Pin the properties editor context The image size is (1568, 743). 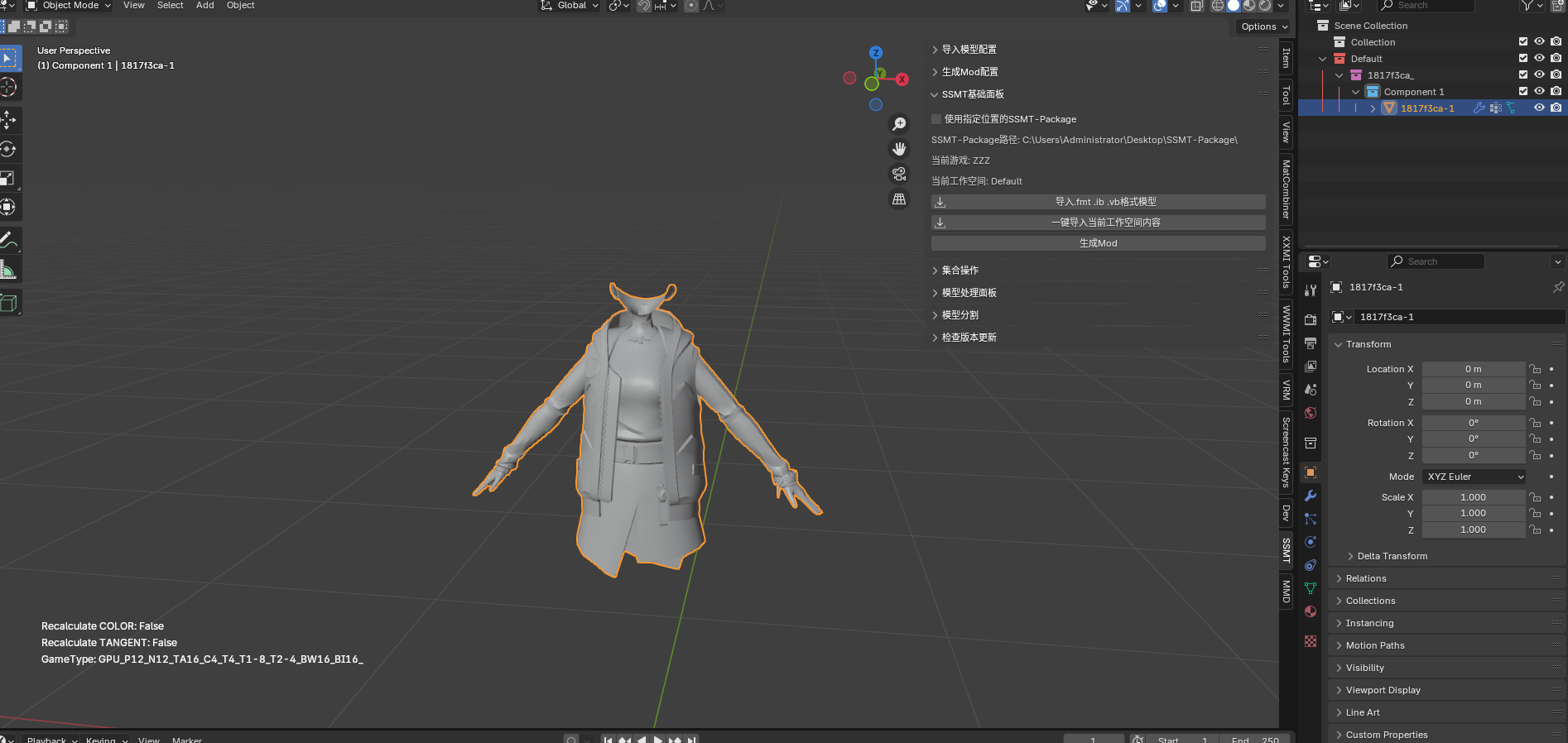coord(1558,287)
